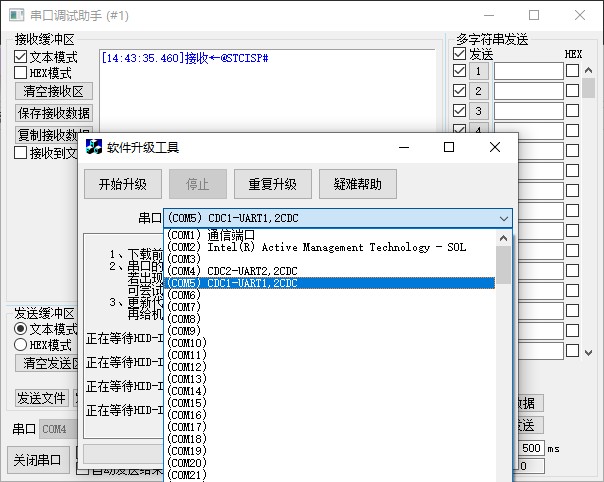Enable HEX checkbox for string row 2
Image resolution: width=604 pixels, height=482 pixels.
tap(572, 91)
